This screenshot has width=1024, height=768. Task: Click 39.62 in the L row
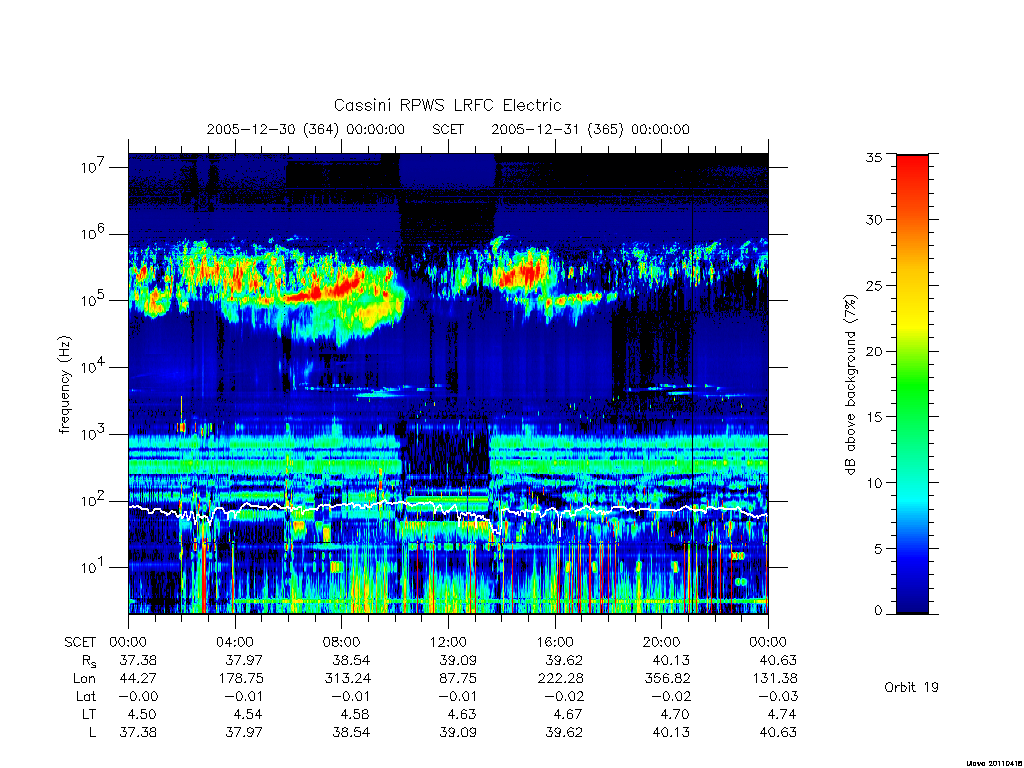click(564, 733)
